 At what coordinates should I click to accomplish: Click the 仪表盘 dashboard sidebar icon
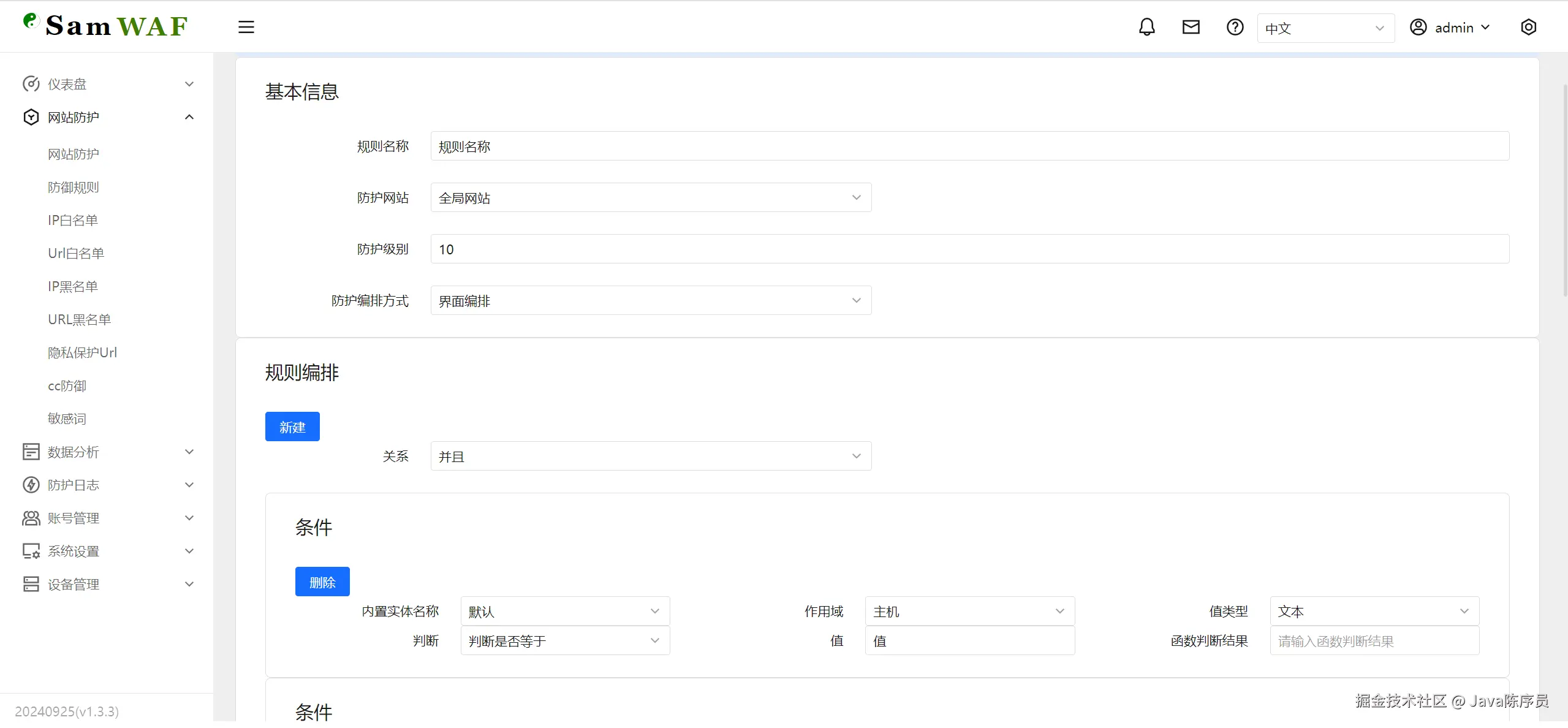coord(31,84)
